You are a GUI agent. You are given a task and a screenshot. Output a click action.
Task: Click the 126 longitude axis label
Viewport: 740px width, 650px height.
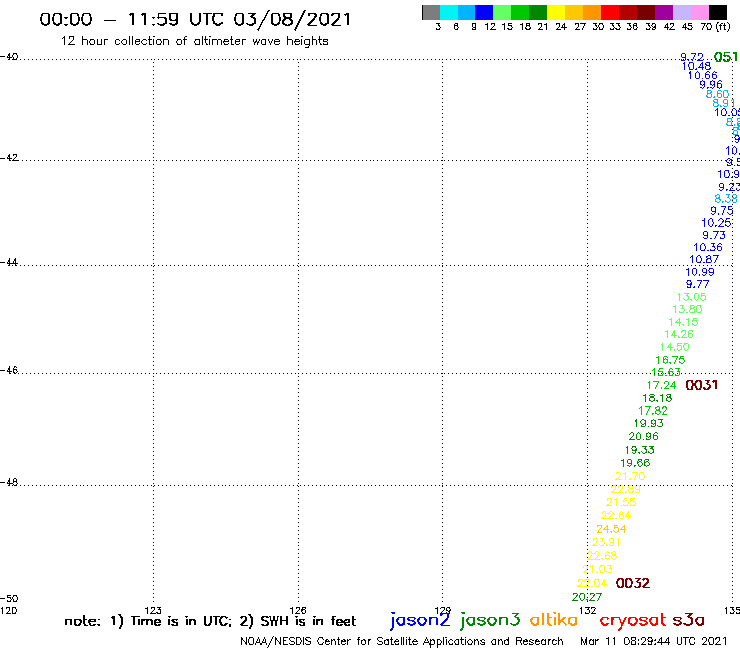[x=298, y=610]
